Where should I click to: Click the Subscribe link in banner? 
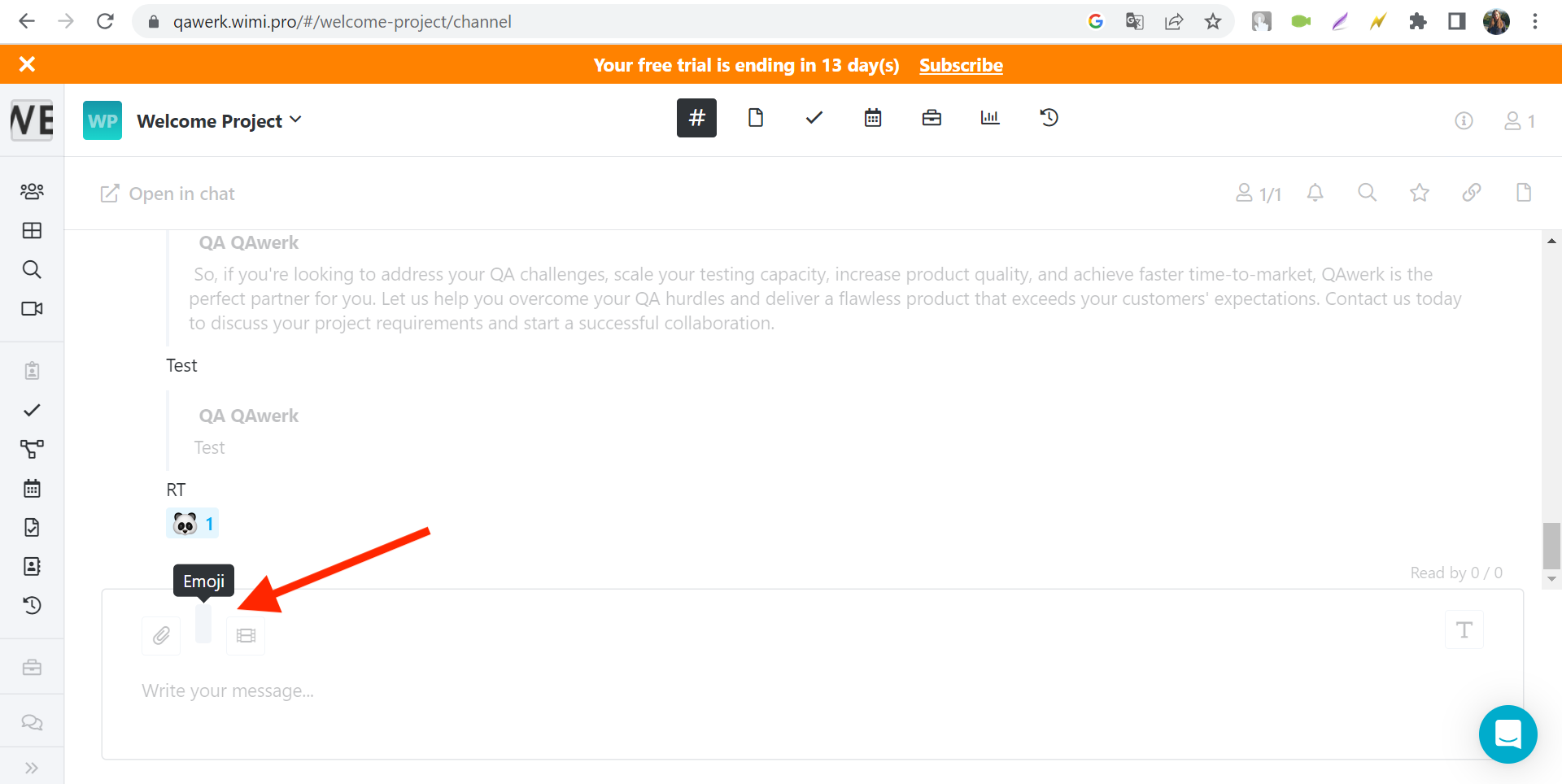[961, 65]
